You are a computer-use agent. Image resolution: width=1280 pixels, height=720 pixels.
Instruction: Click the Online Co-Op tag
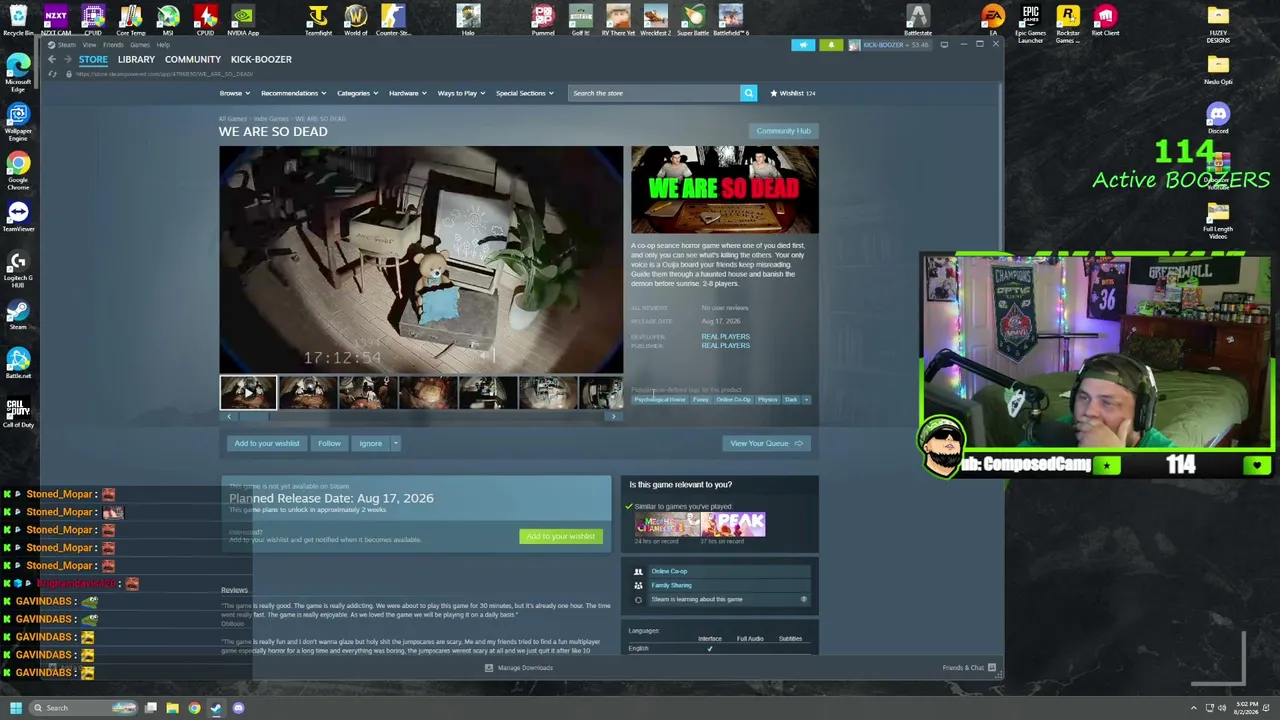coord(733,400)
